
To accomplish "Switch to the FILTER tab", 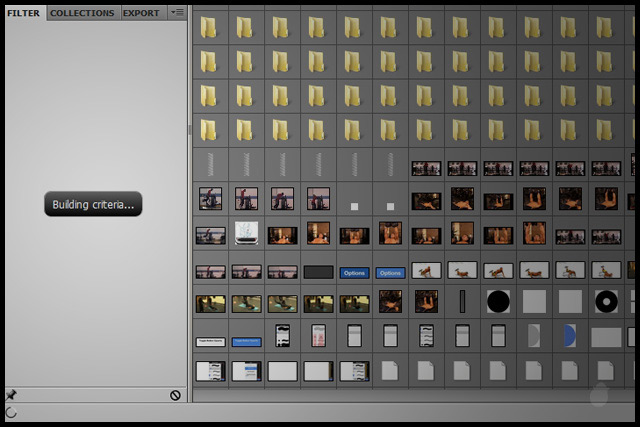I will 23,13.
